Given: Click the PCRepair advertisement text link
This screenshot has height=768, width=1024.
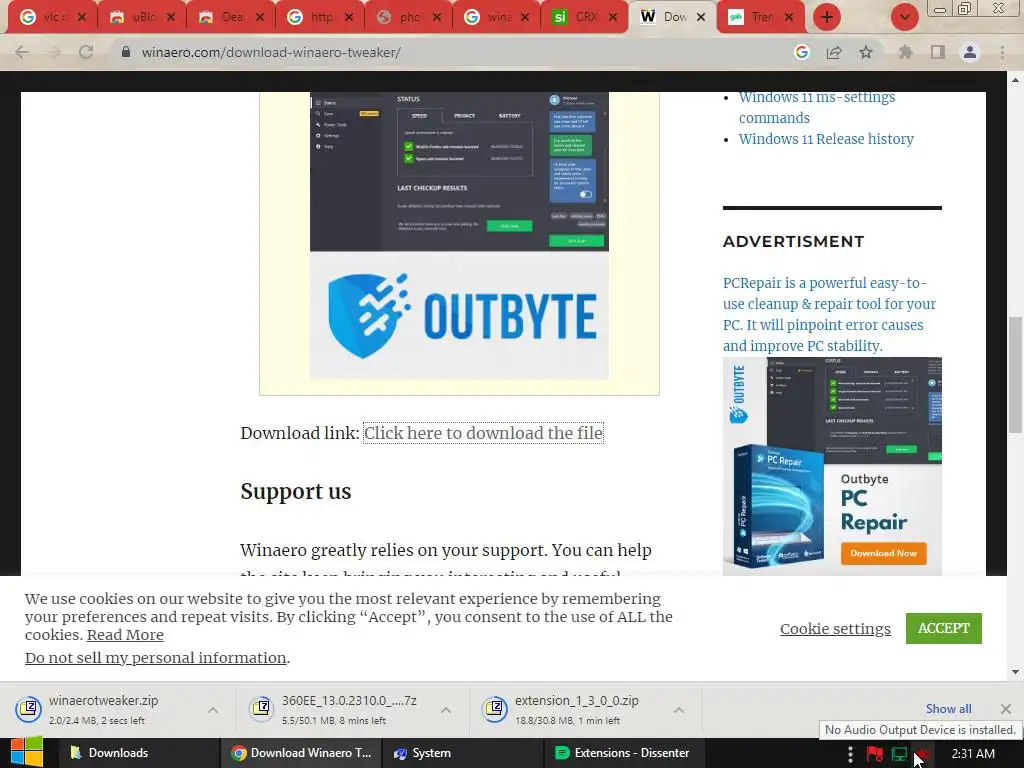Looking at the screenshot, I should coord(829,314).
